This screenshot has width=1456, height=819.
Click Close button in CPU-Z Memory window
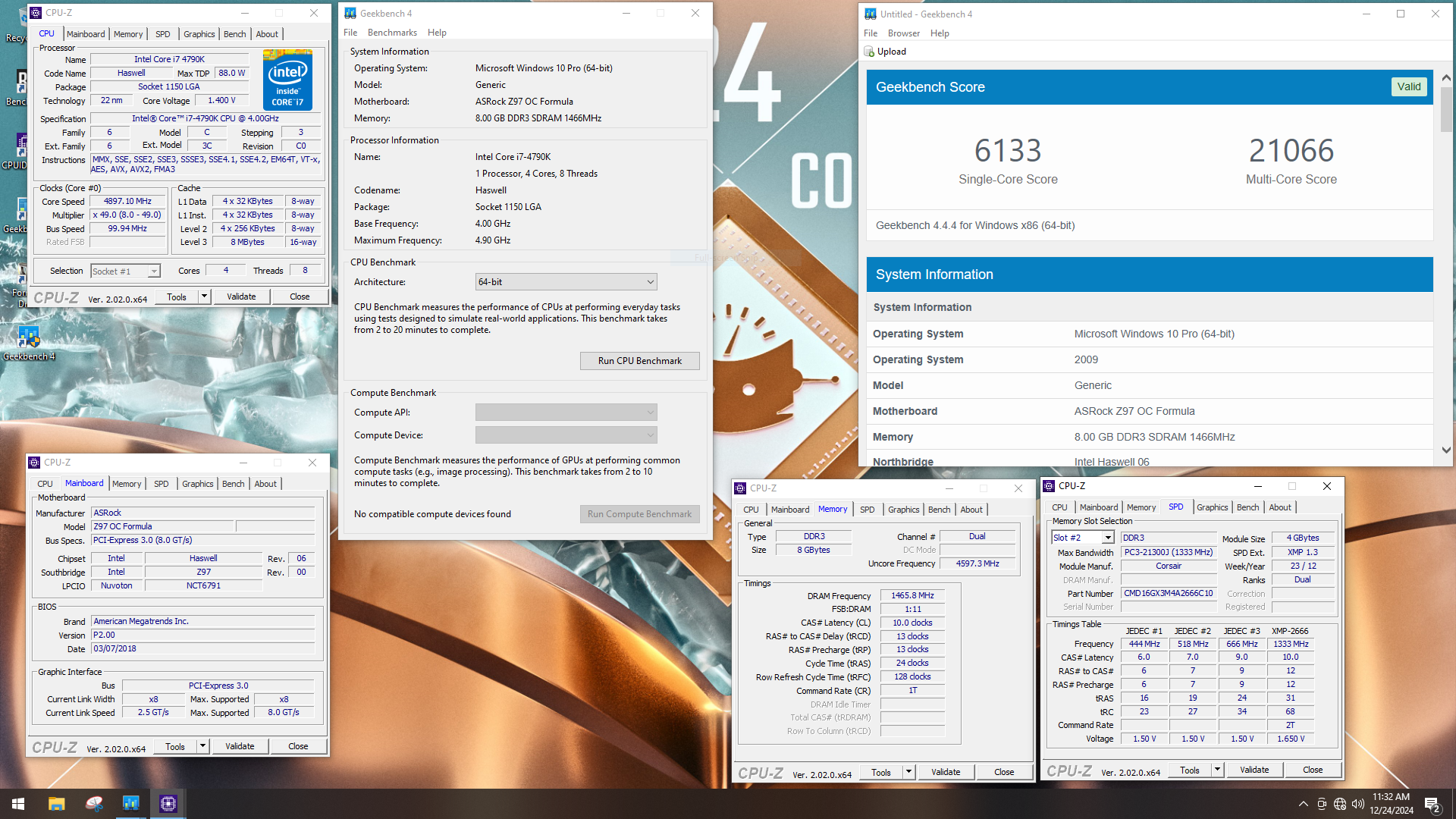coord(1004,772)
